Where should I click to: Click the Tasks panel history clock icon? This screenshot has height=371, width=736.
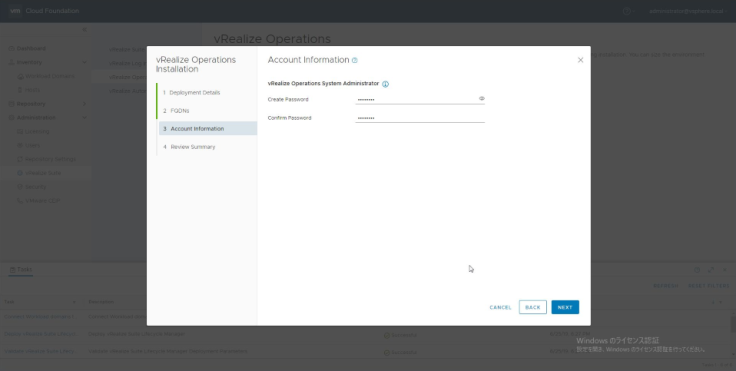697,270
